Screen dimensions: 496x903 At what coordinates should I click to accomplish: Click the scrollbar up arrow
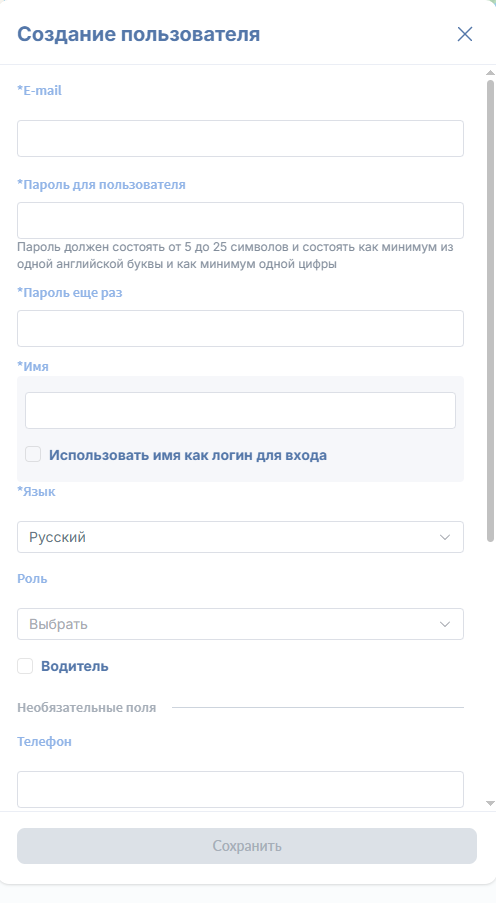490,73
